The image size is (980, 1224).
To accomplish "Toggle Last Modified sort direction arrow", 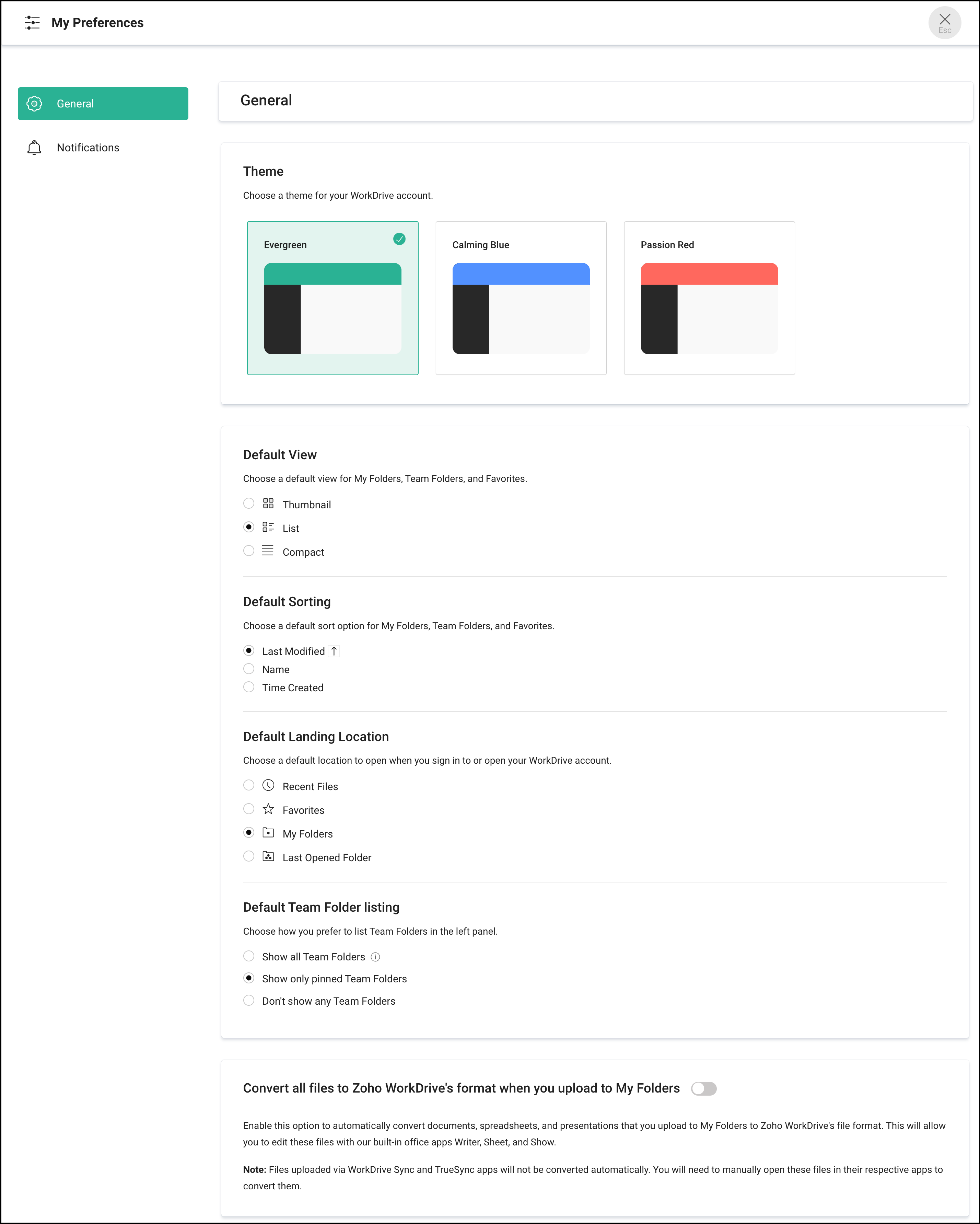I will pyautogui.click(x=334, y=651).
